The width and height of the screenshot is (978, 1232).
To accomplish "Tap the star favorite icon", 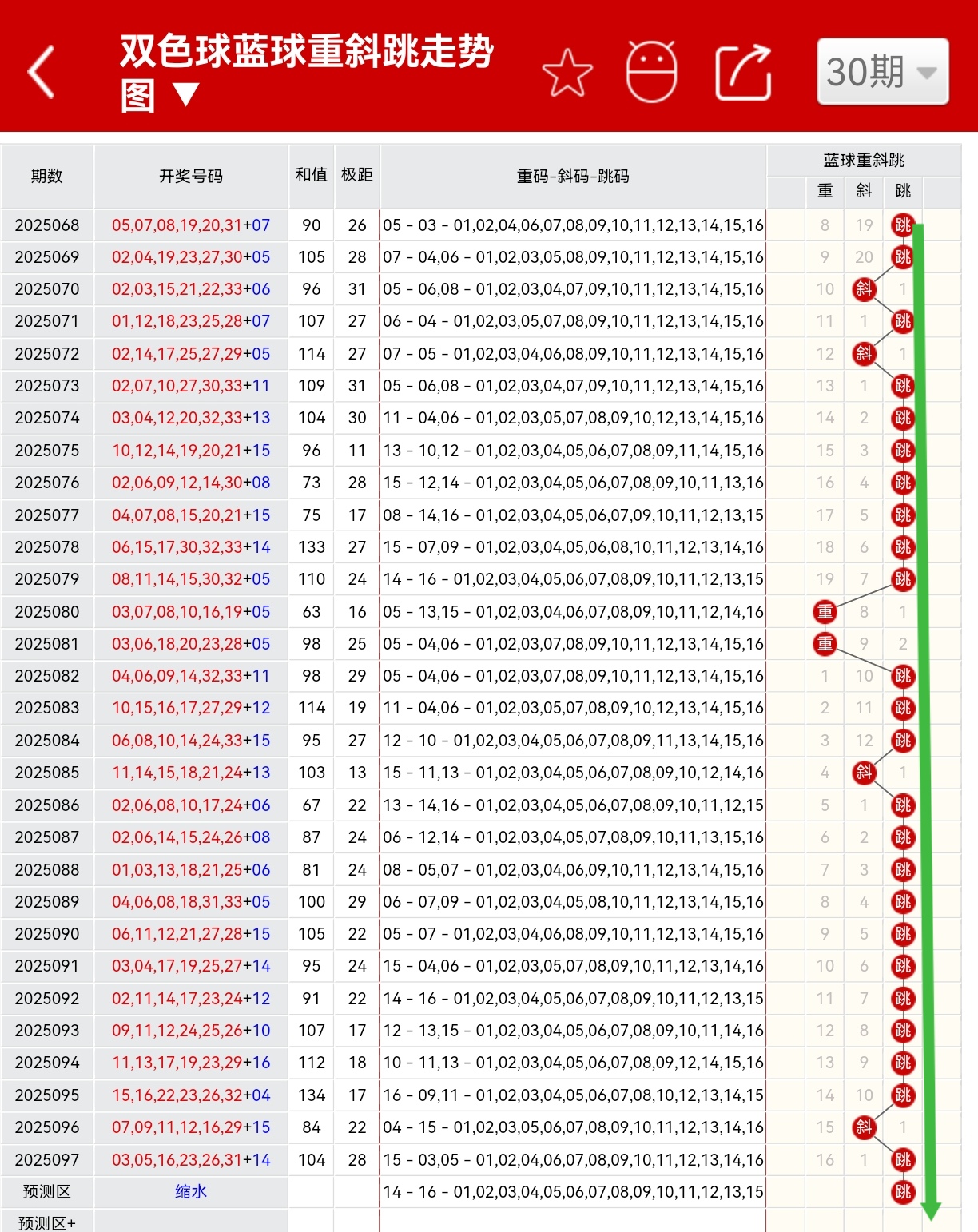I will click(567, 72).
